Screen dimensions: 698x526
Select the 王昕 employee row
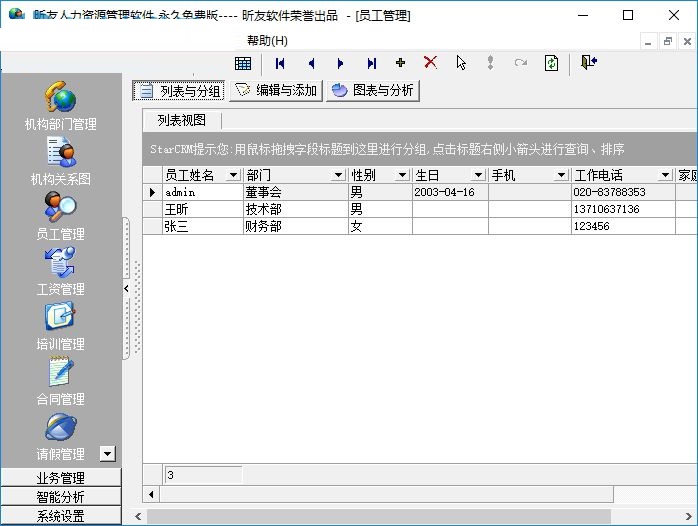pos(419,209)
